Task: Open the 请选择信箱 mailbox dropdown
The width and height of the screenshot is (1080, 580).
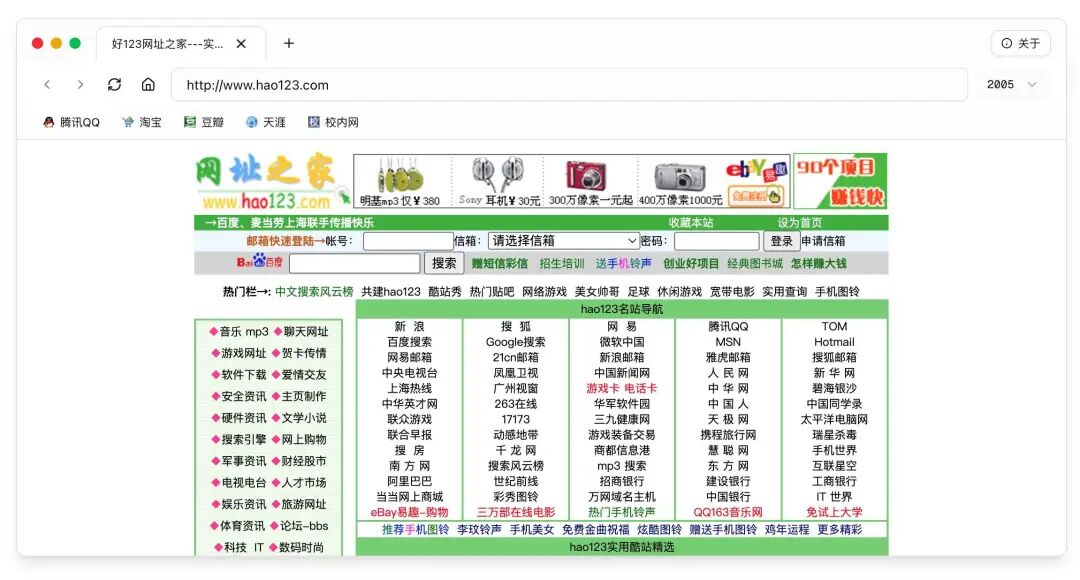Action: (x=563, y=240)
